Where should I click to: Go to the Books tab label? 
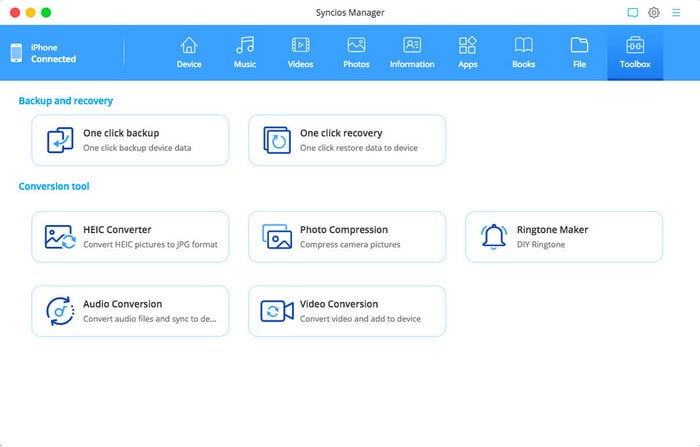pos(523,64)
